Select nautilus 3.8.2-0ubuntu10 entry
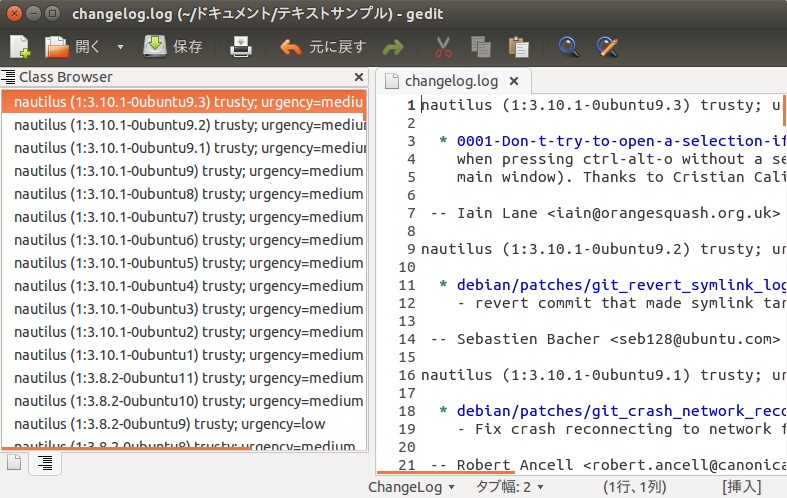The height and width of the screenshot is (498, 787). tap(184, 401)
